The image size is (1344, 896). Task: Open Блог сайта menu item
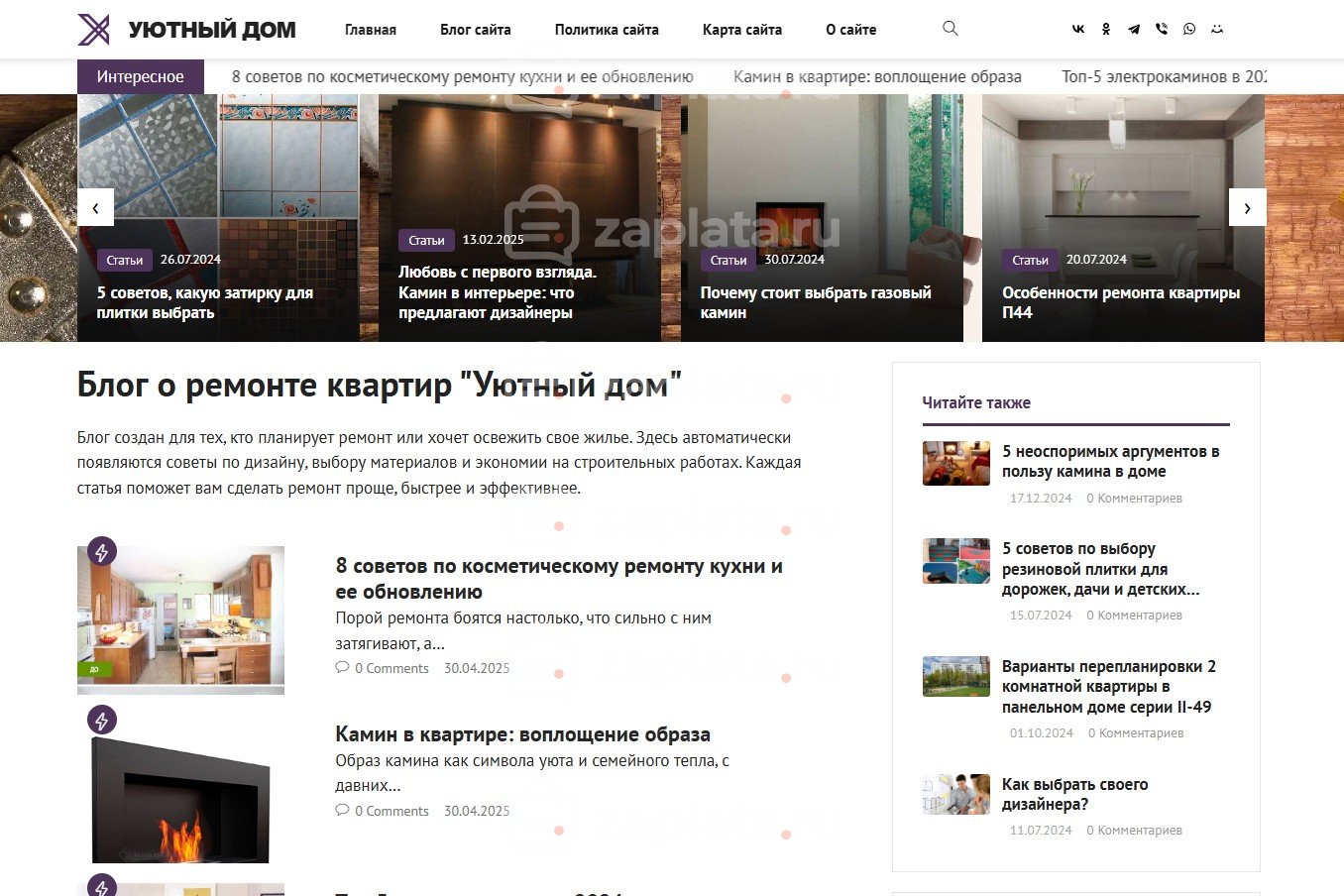click(476, 30)
